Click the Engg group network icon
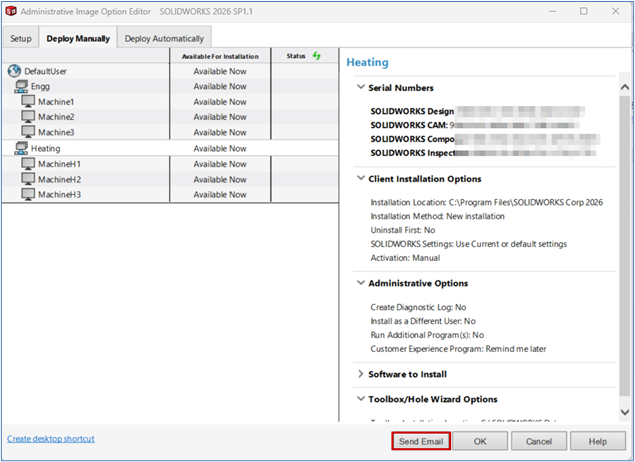Screen dimensions: 635x462 pos(21,86)
